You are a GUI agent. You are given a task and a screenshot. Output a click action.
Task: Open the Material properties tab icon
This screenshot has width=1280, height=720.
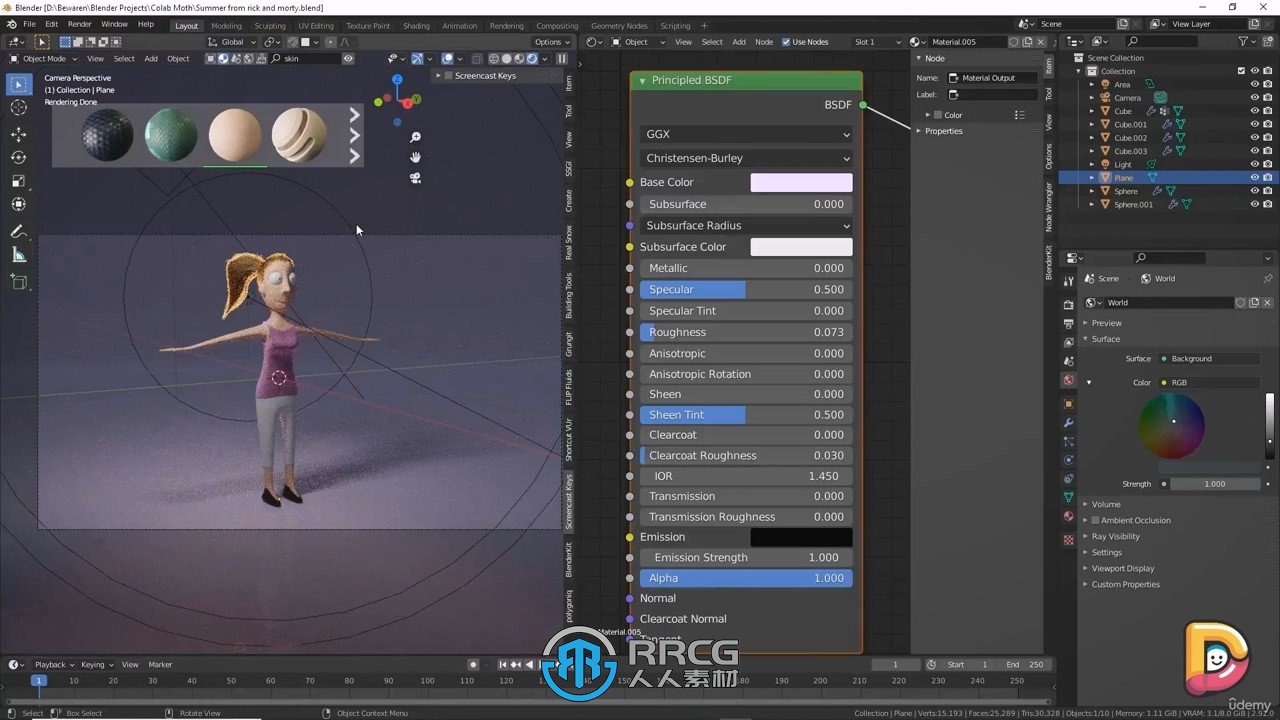pyautogui.click(x=1069, y=517)
